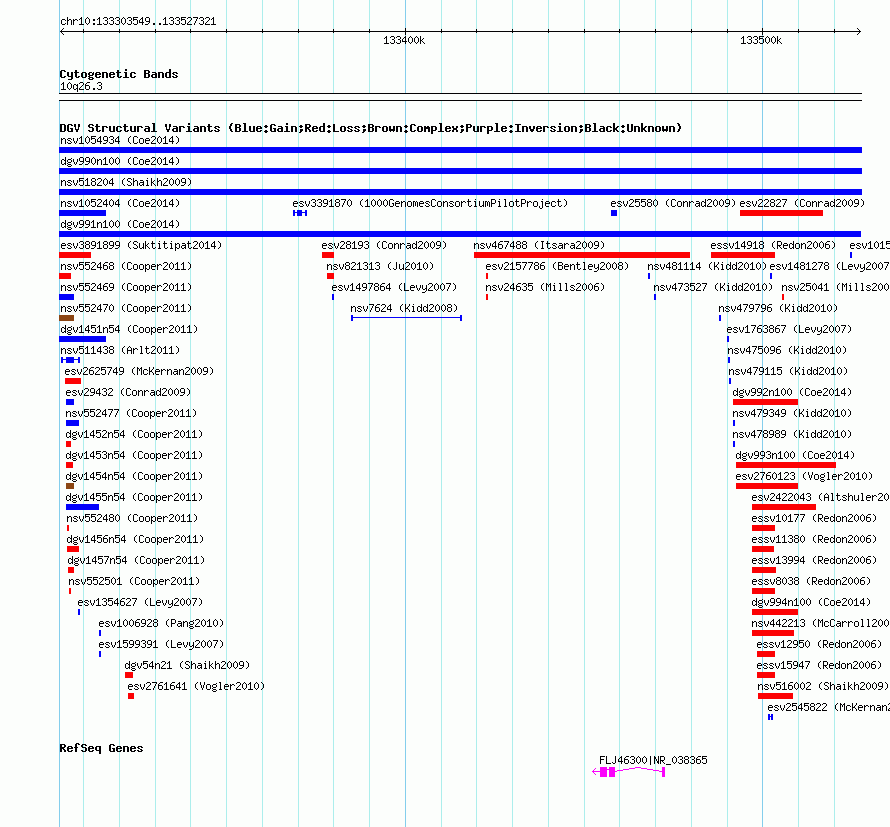The image size is (890, 827).
Task: Open the essv14918 (Redon2006) label
Action: tap(773, 245)
